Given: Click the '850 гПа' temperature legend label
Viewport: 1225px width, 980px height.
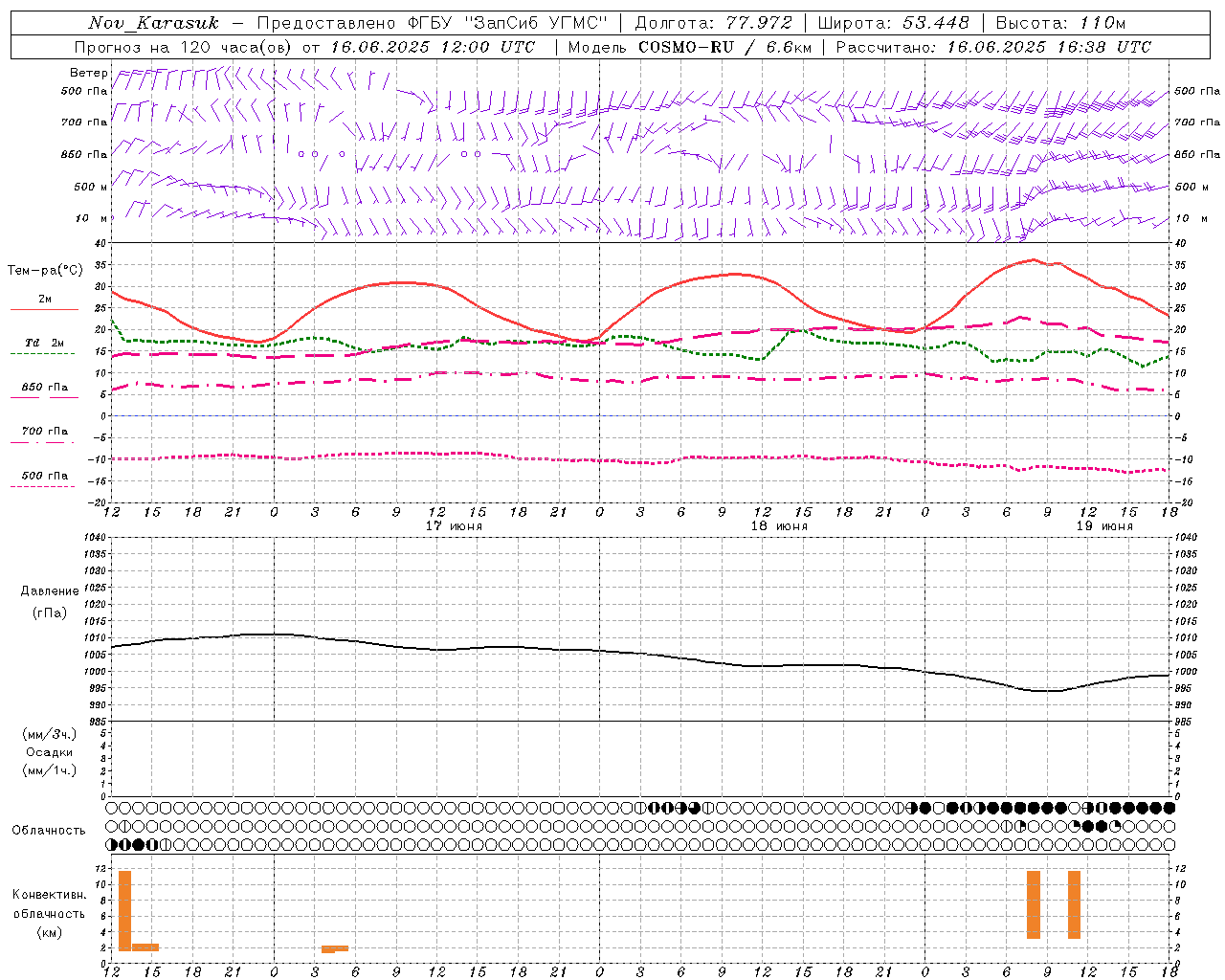Looking at the screenshot, I should [45, 388].
